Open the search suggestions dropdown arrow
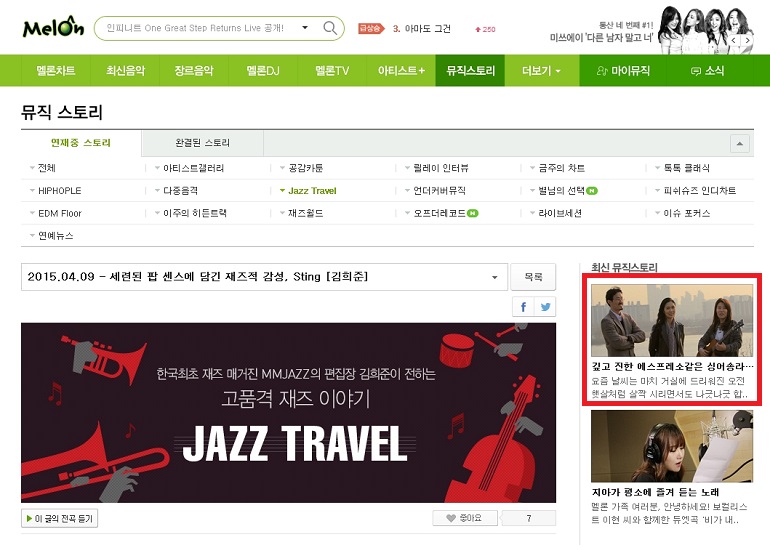The width and height of the screenshot is (770, 545). pos(305,27)
